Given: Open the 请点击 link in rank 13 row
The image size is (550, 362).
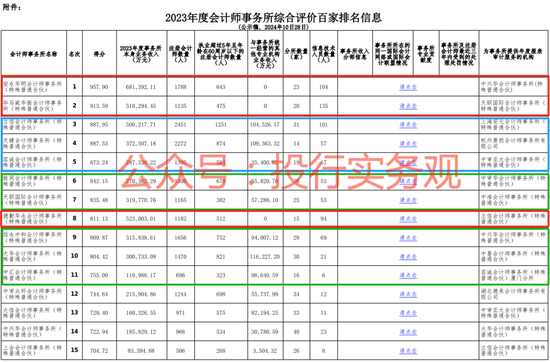Looking at the screenshot, I should click(408, 313).
